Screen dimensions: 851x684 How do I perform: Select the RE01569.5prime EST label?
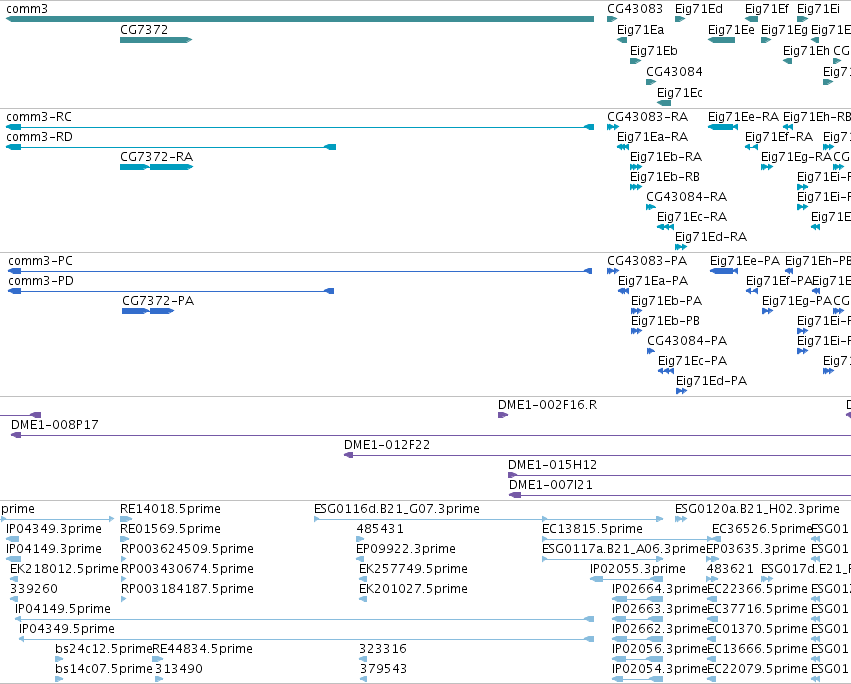[170, 529]
